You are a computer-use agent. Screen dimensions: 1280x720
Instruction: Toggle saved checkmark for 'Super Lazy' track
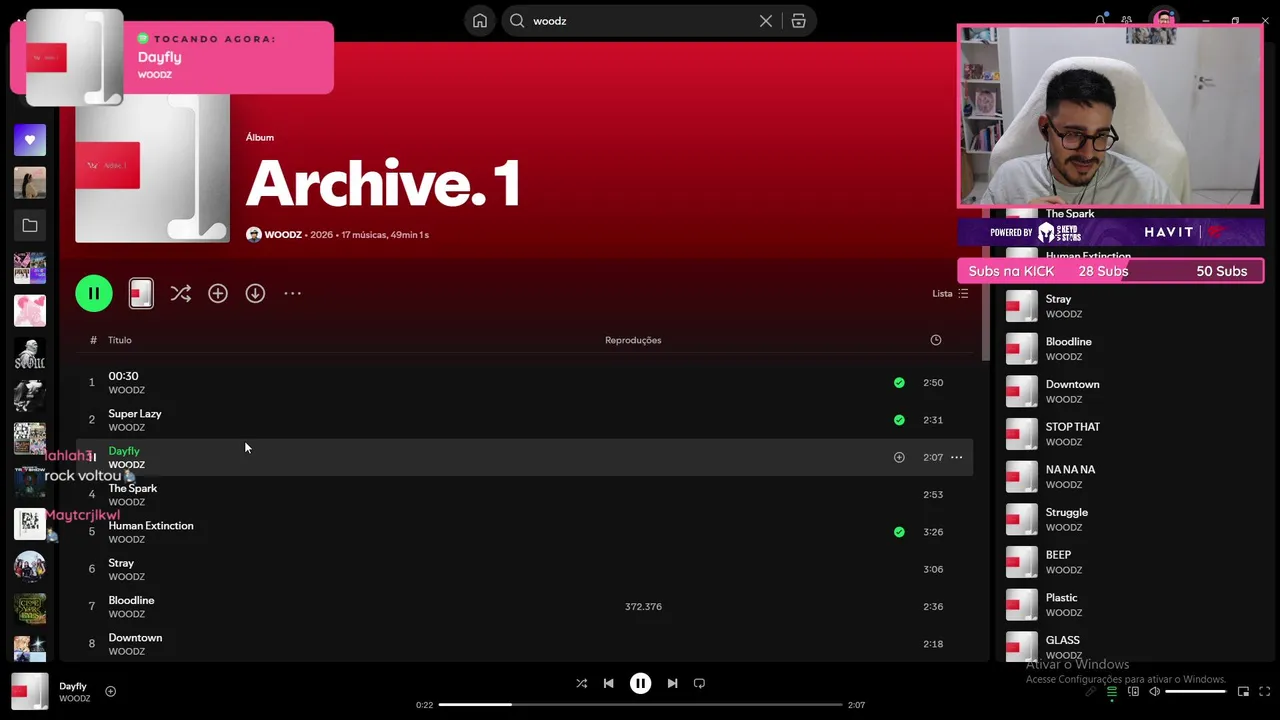899,419
